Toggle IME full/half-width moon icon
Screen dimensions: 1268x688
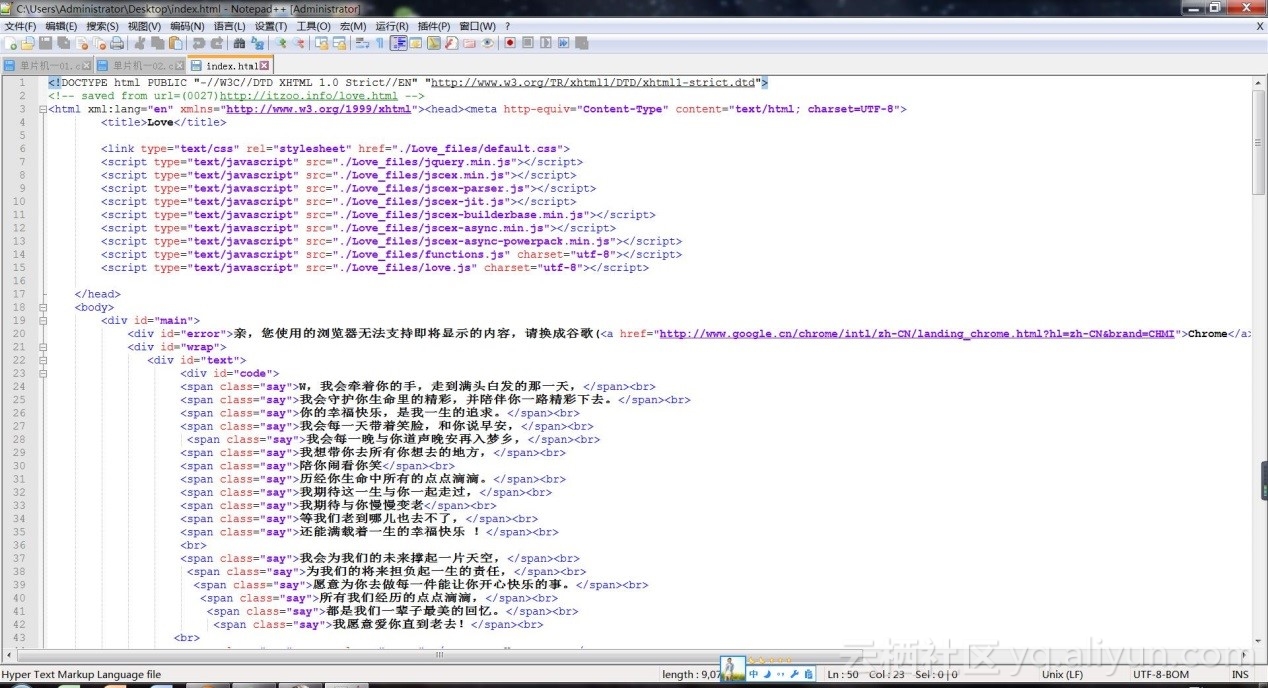tap(767, 674)
